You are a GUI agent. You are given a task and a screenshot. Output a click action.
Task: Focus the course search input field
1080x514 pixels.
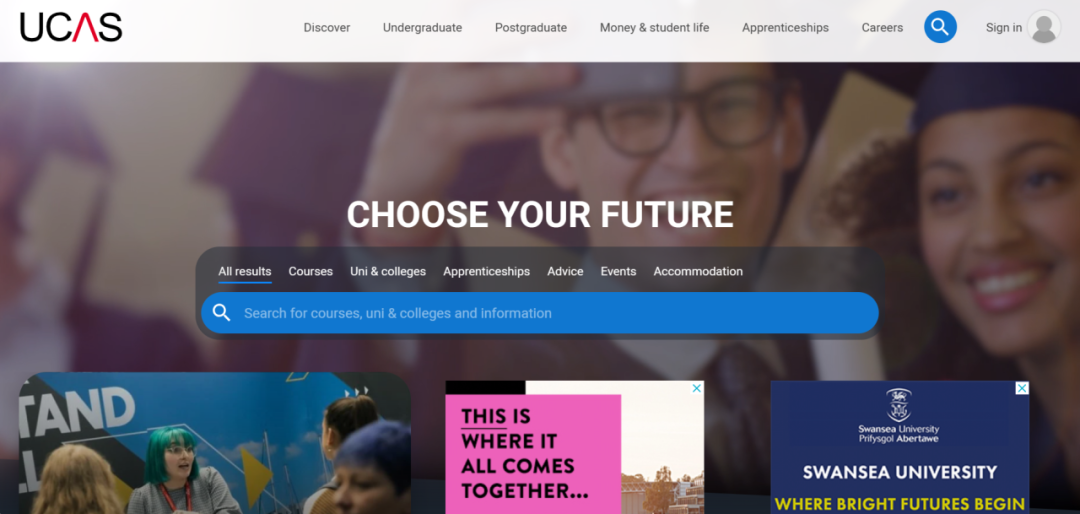(540, 313)
